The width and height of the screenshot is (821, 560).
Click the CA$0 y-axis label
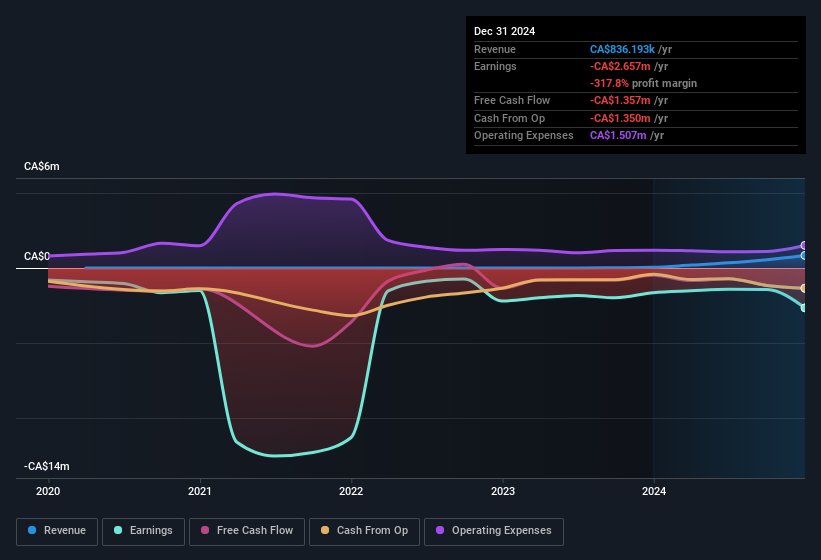[x=37, y=256]
